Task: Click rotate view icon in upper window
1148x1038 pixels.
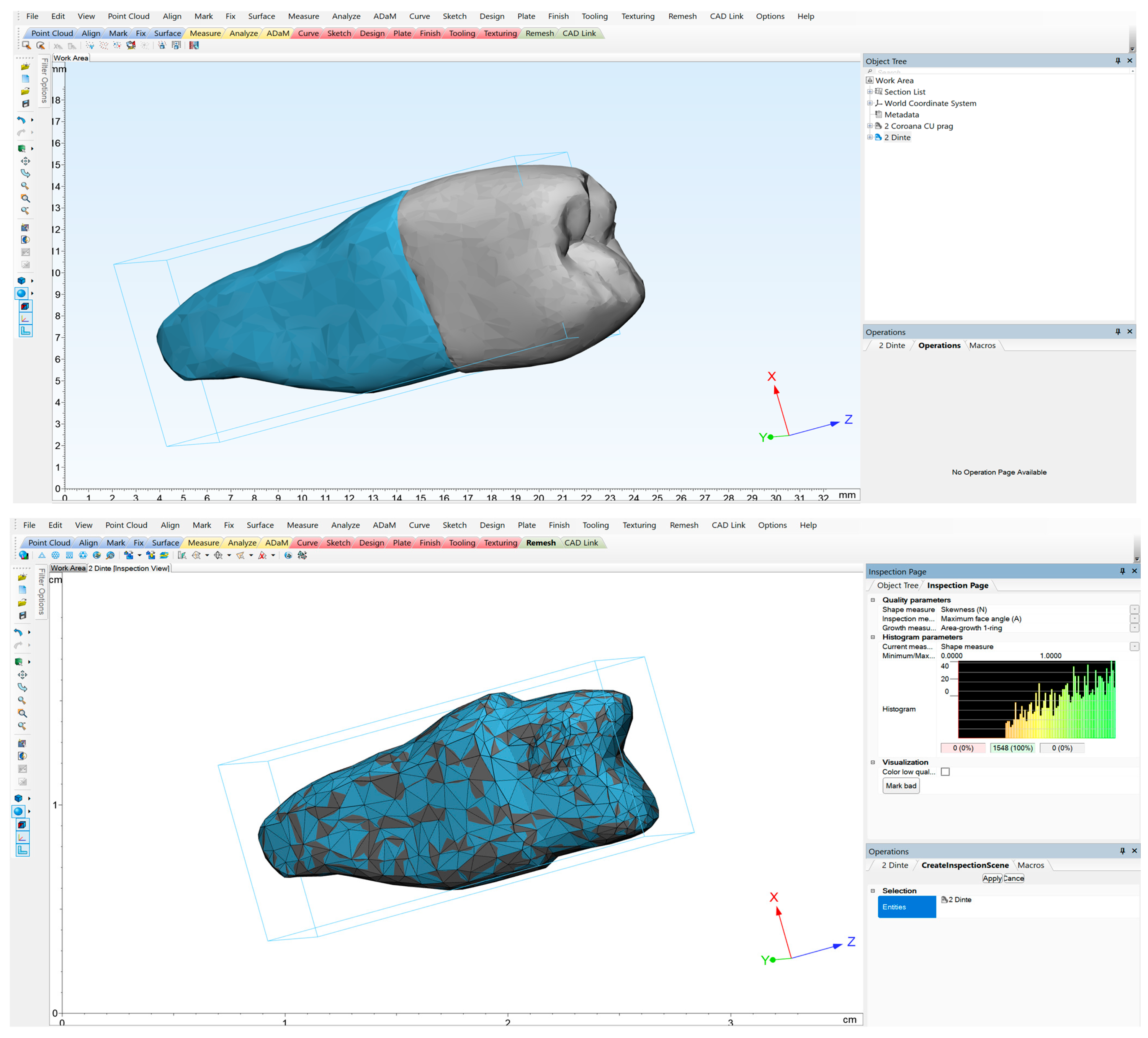Action: tap(25, 173)
